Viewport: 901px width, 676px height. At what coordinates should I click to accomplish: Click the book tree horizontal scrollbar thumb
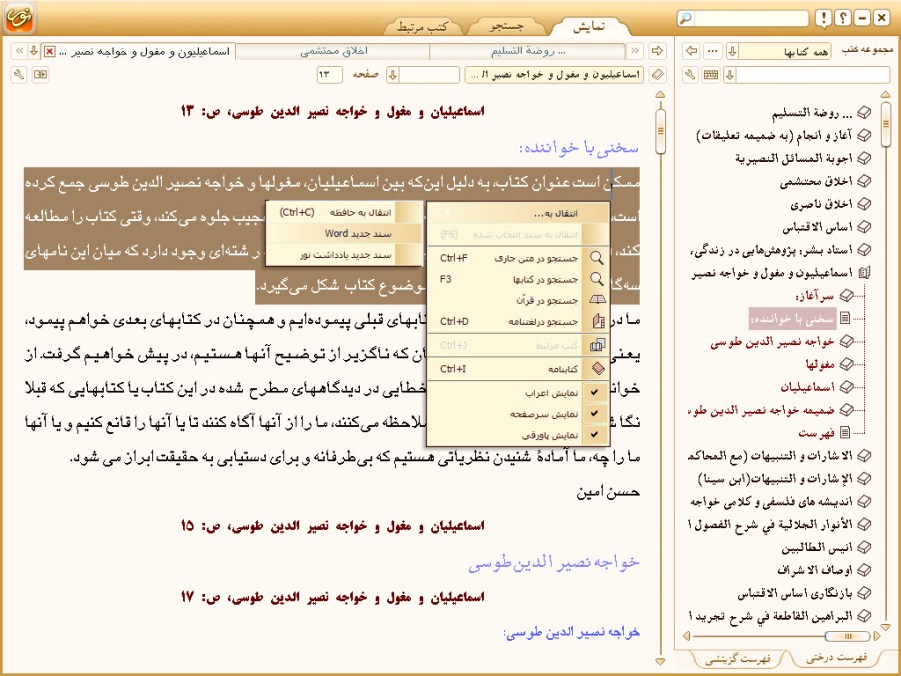[847, 636]
